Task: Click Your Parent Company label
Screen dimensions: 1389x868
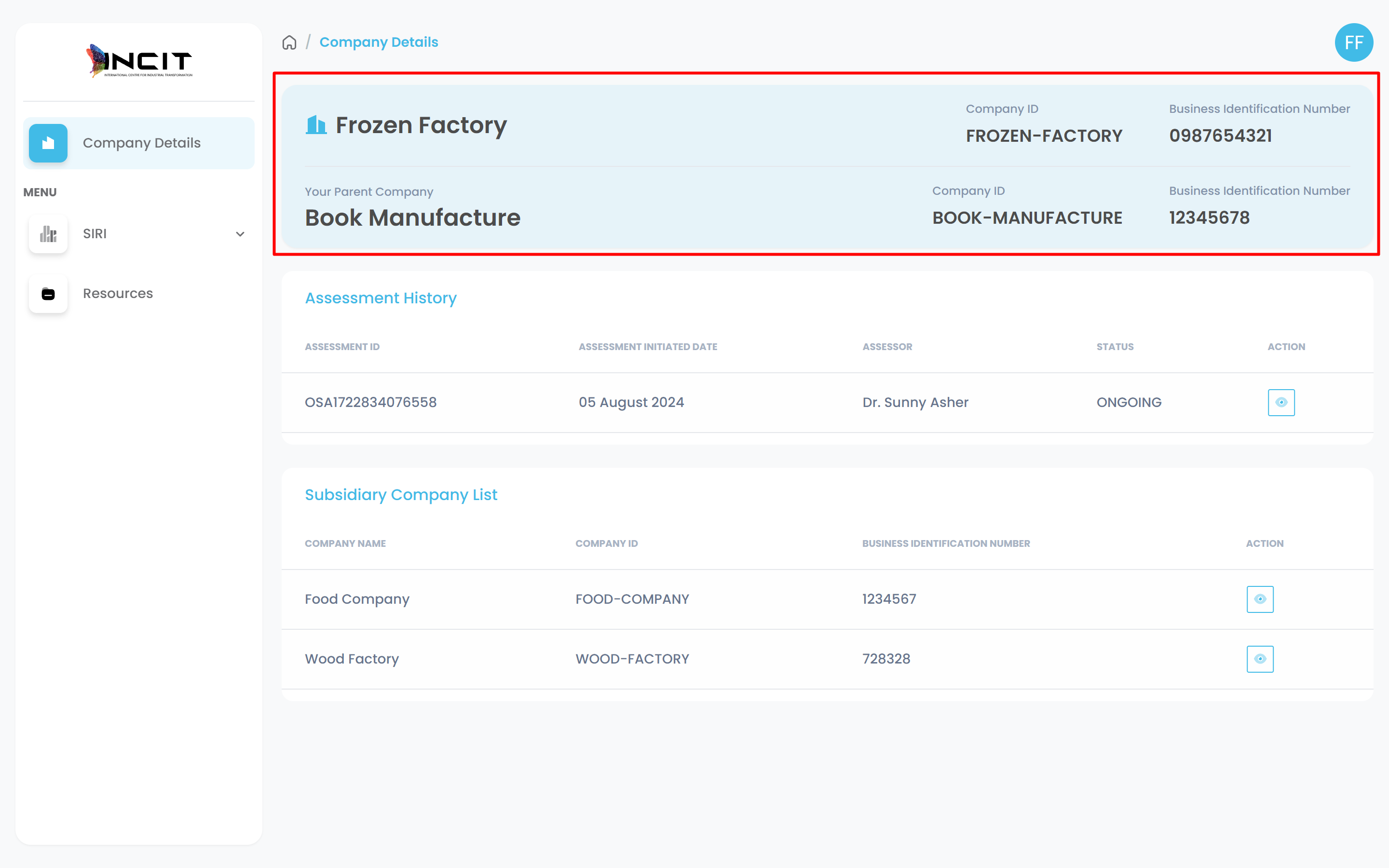Action: pos(369,192)
